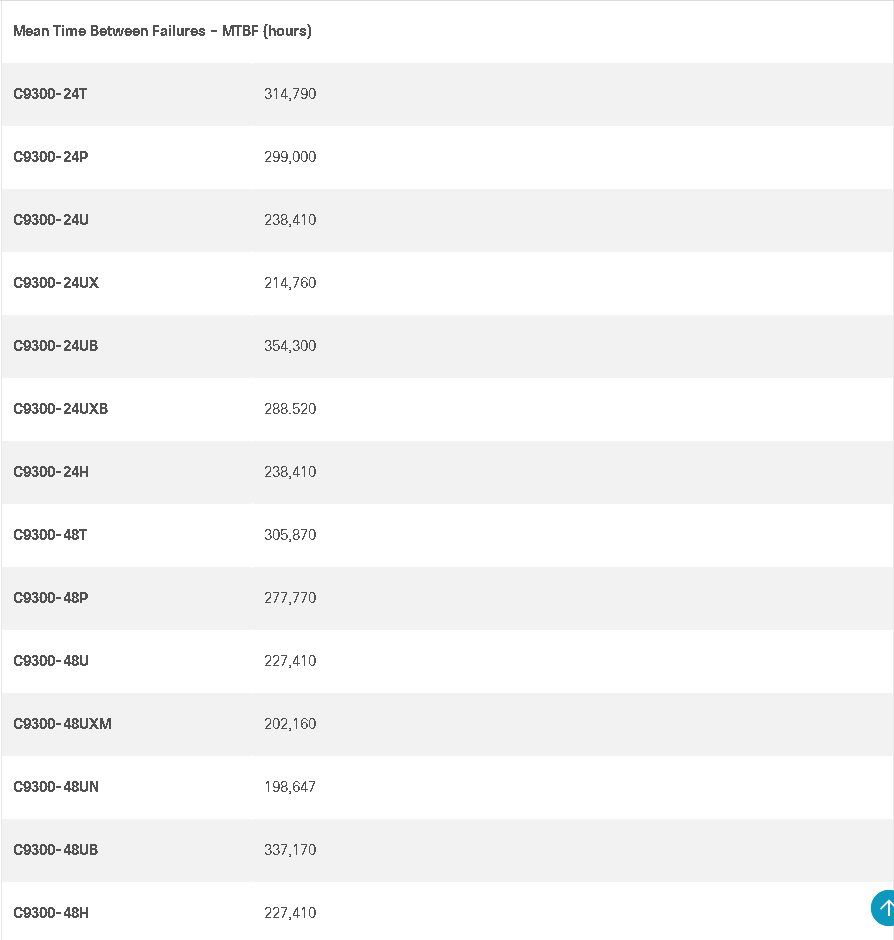Click the 354,300 hours value
This screenshot has height=940, width=894.
pyautogui.click(x=290, y=346)
